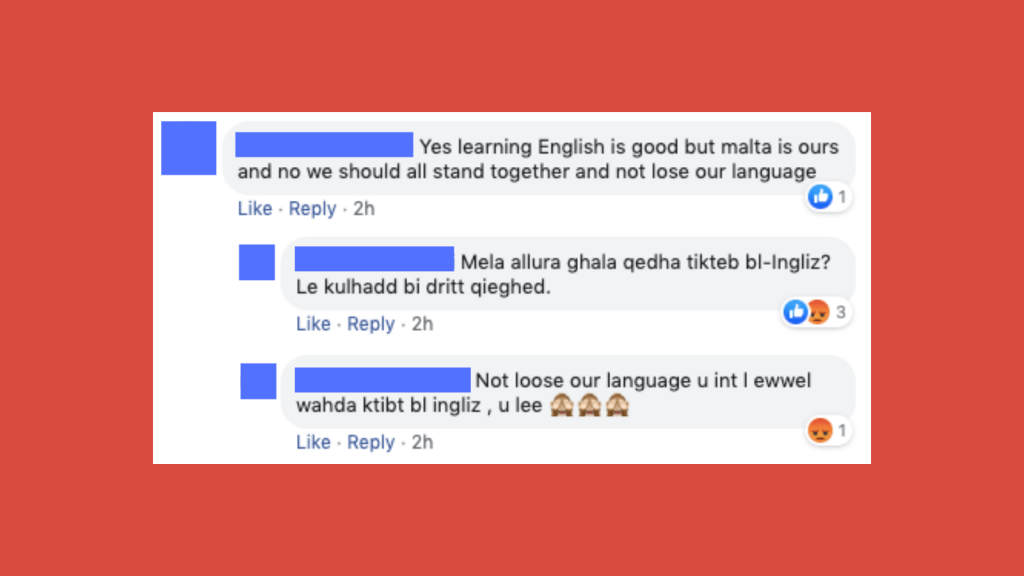Click the first see-no-evil monkey emoji

562,405
